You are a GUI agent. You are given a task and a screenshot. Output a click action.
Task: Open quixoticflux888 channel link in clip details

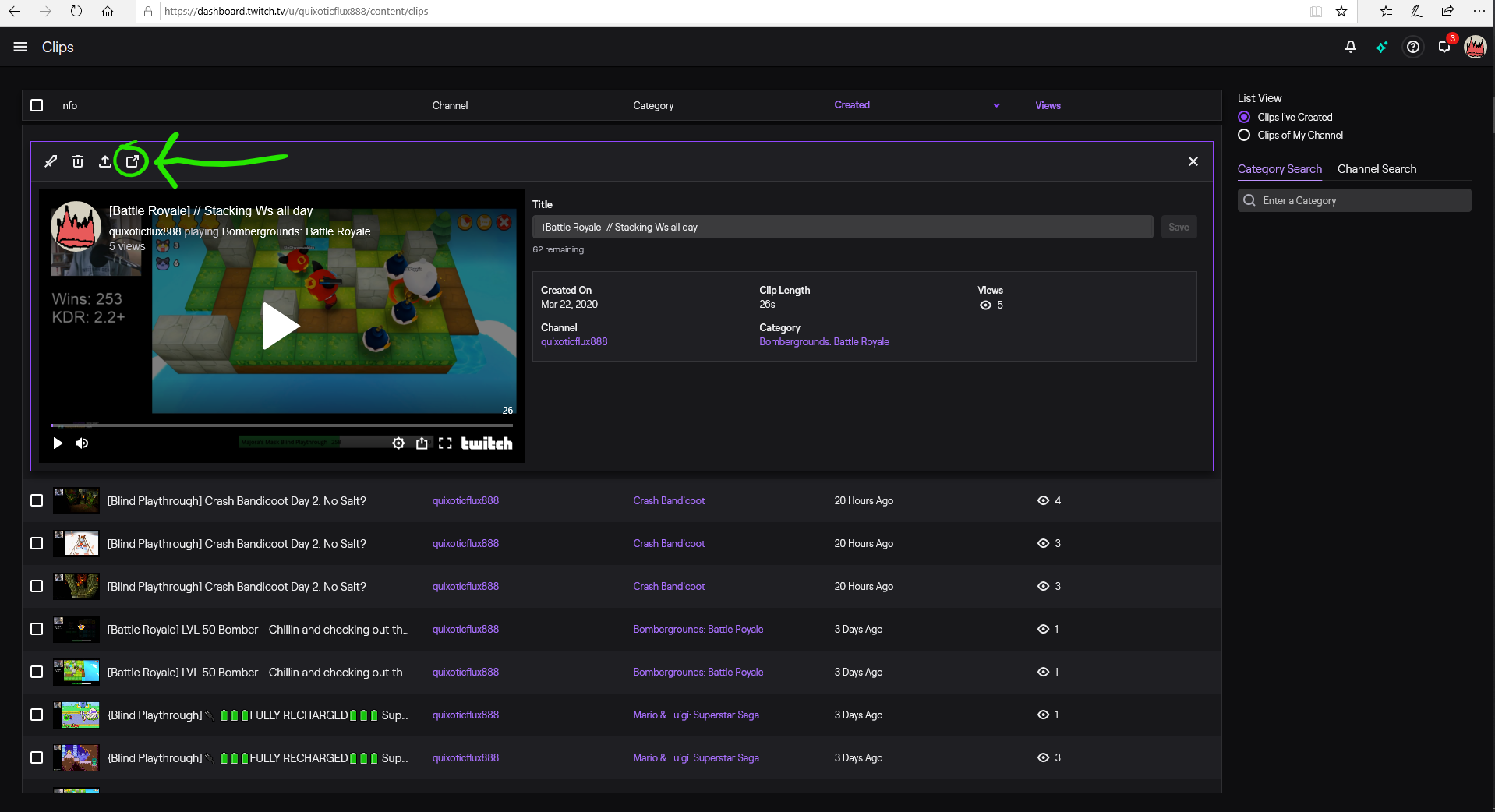coord(574,342)
